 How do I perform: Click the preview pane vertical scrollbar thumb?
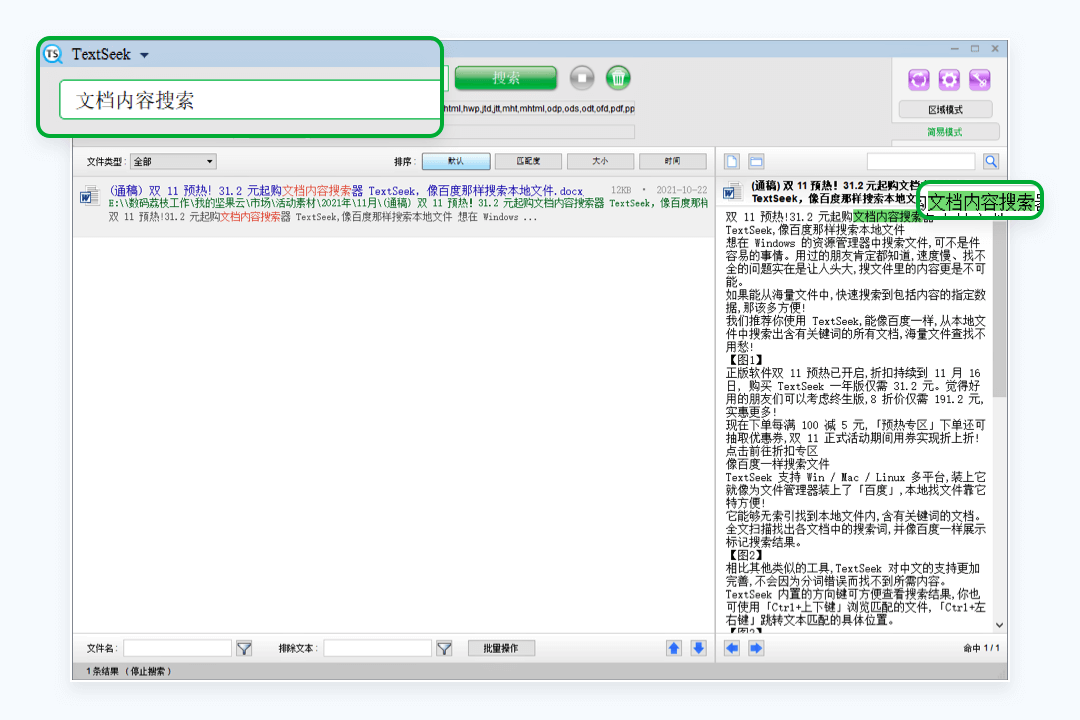999,307
